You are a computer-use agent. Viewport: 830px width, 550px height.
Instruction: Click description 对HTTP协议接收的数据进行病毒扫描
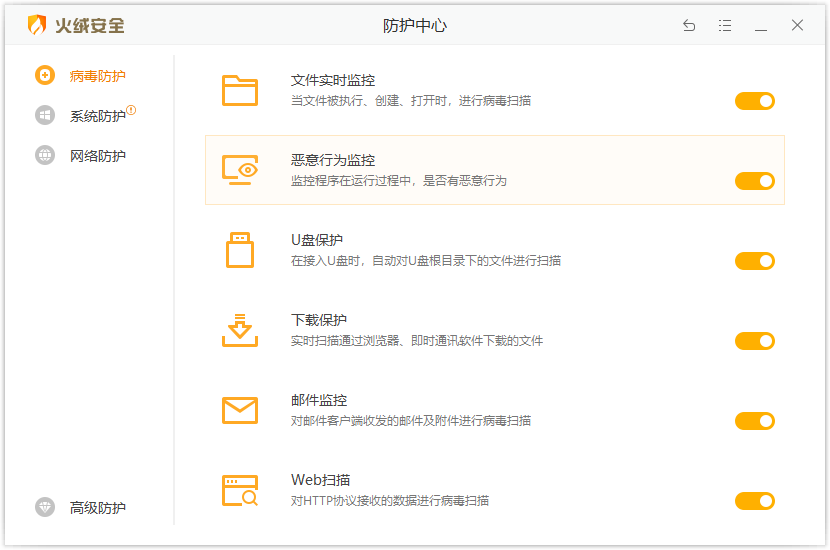390,500
